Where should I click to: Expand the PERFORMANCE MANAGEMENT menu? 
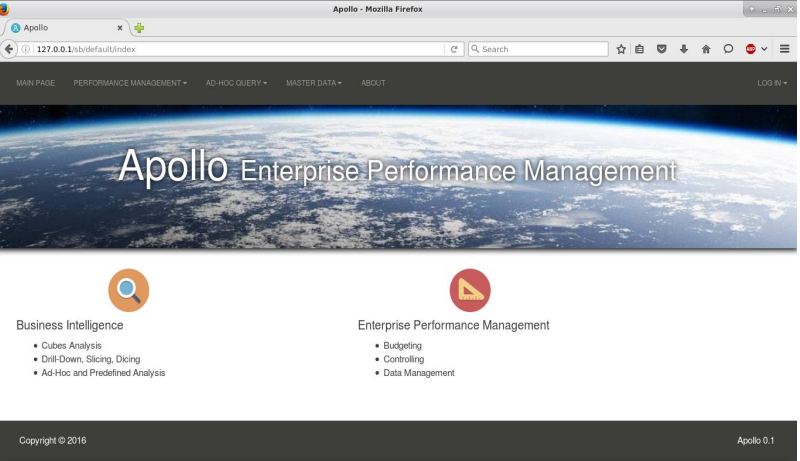tap(130, 83)
